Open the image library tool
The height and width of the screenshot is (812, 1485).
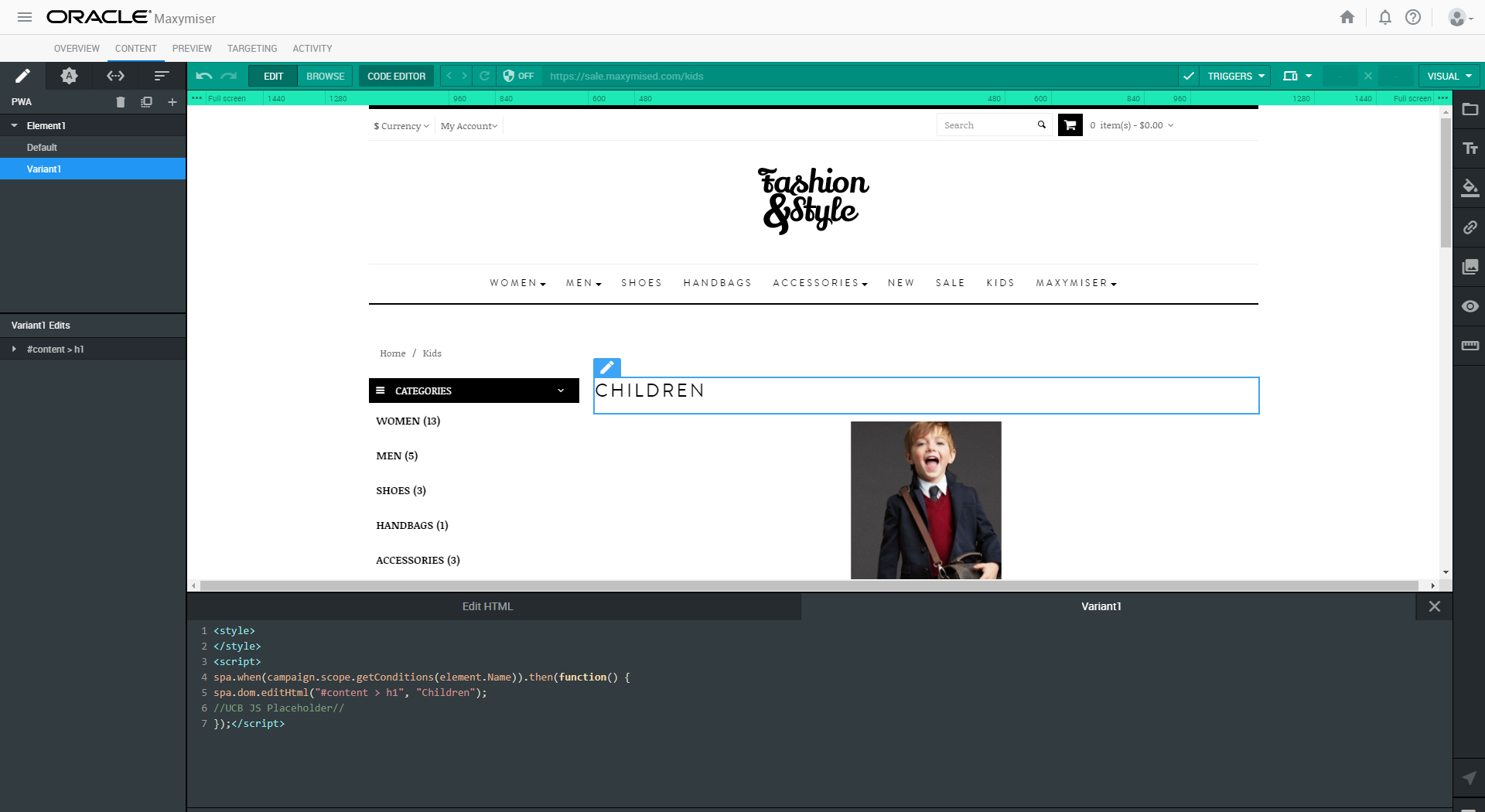(1470, 267)
